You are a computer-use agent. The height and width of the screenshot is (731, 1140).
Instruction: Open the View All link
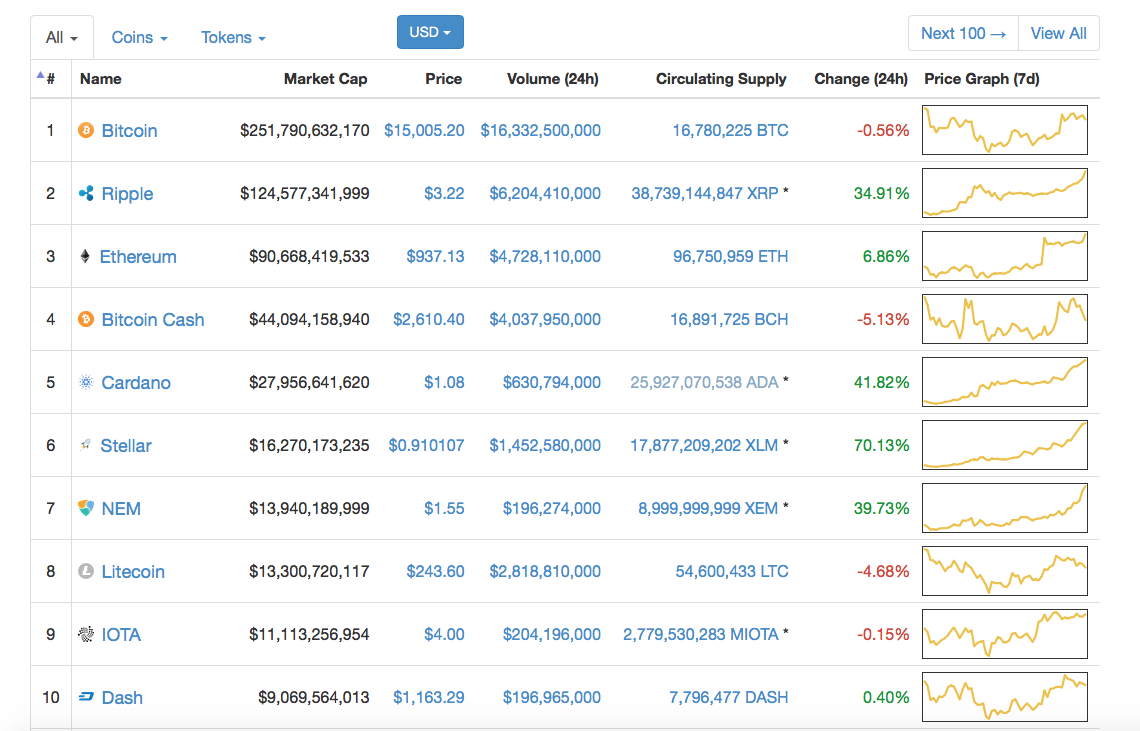coord(1058,32)
